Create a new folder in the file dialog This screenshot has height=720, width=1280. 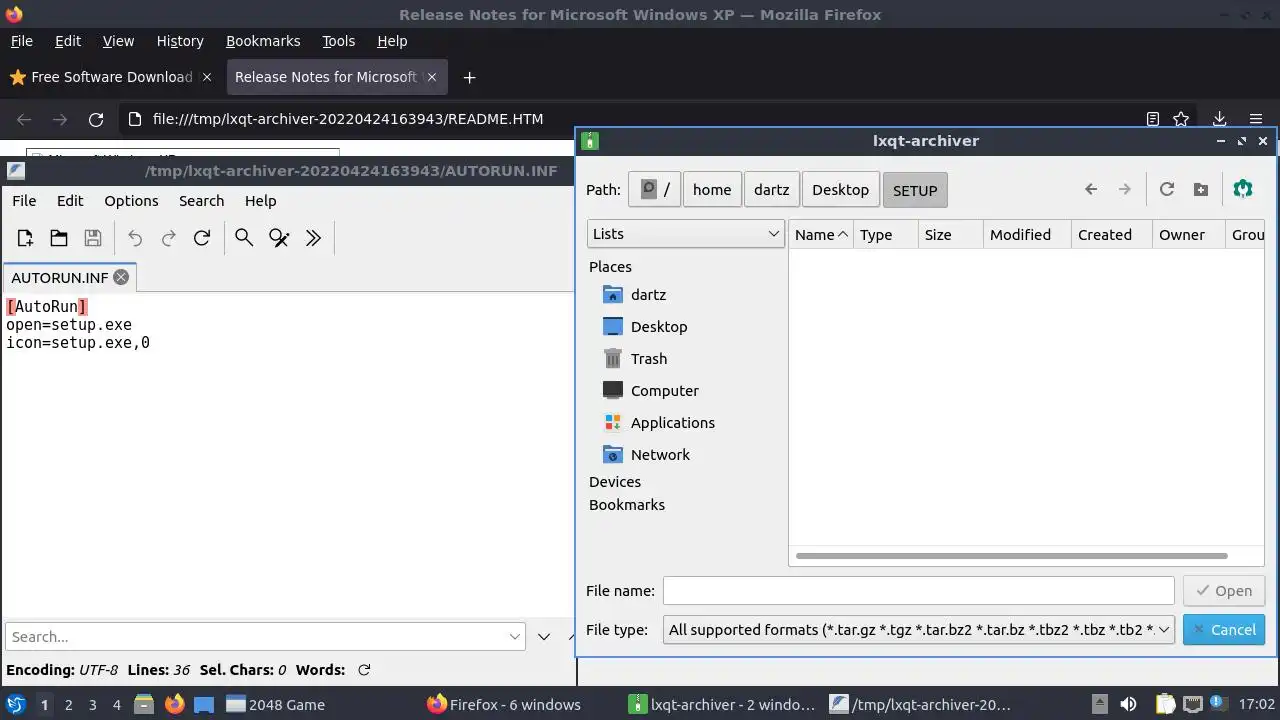click(1200, 189)
